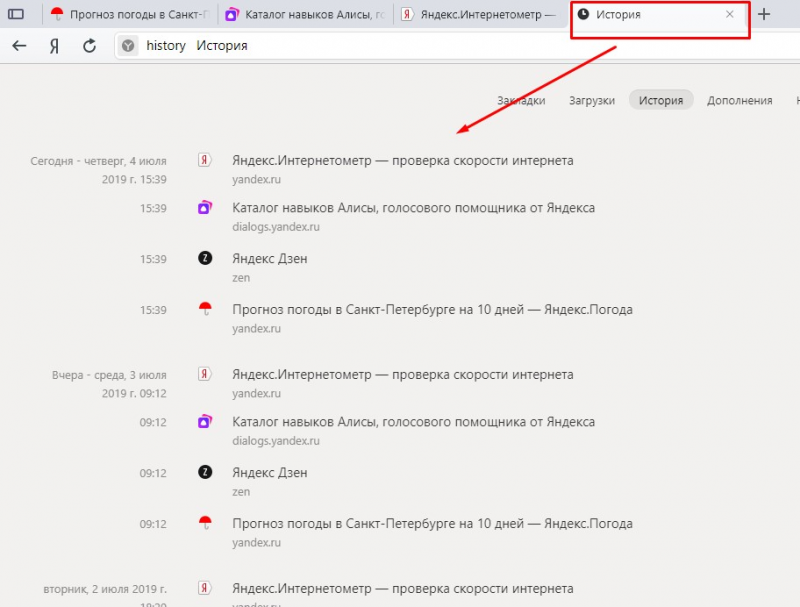Screen dimensions: 800x607
Task: Click the clock favicon on the История tab
Action: click(x=583, y=14)
